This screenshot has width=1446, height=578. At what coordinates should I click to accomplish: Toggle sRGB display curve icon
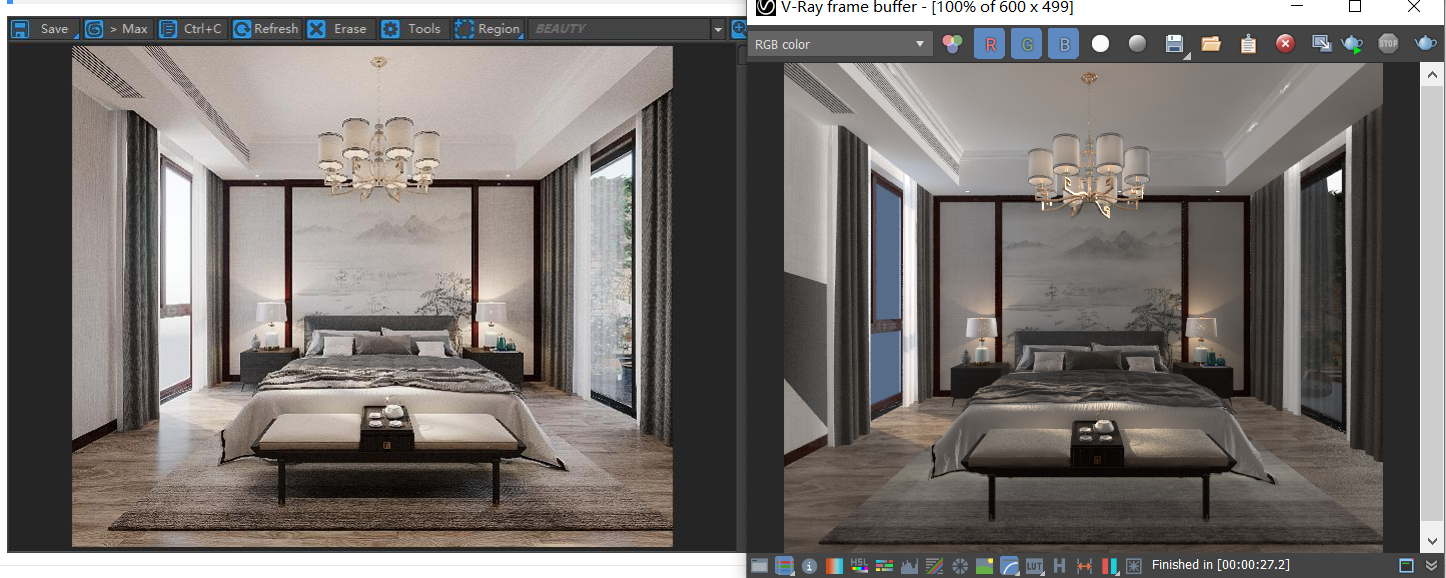[1010, 566]
